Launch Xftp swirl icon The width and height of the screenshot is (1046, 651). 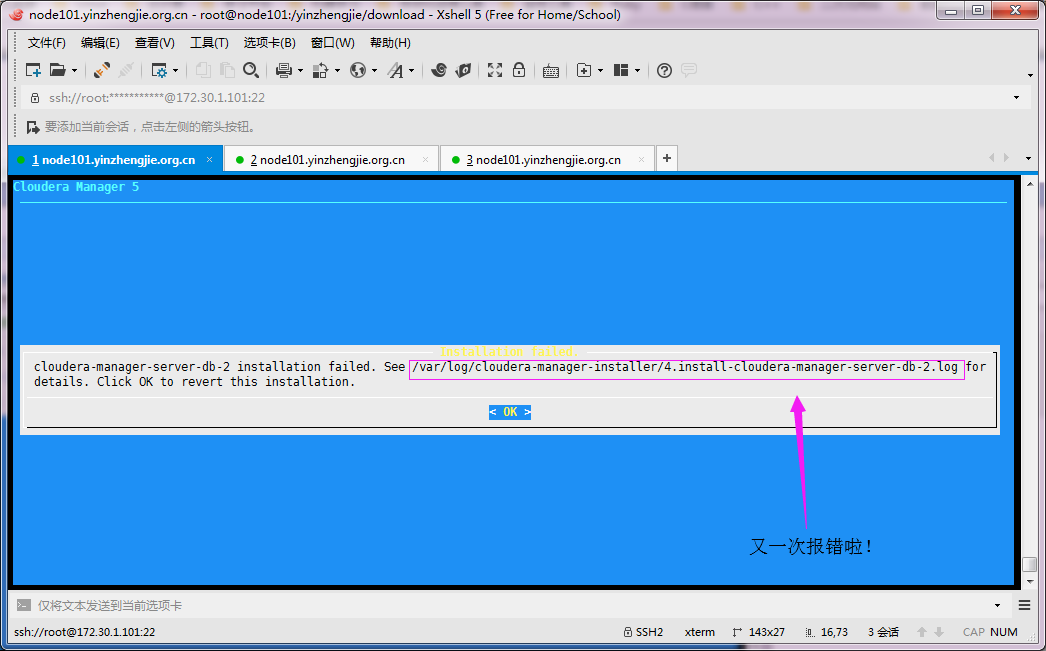point(439,70)
